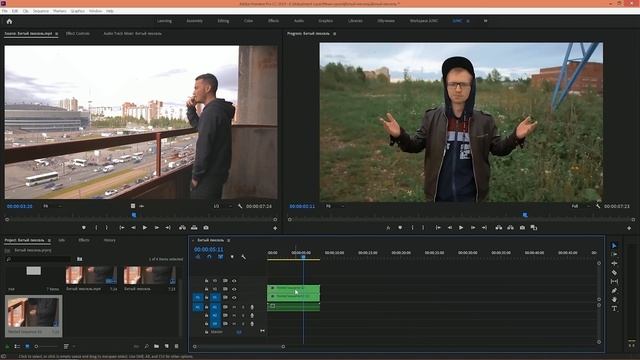Viewport: 640px width, 360px height.
Task: Open the File menu
Action: coord(4,11)
